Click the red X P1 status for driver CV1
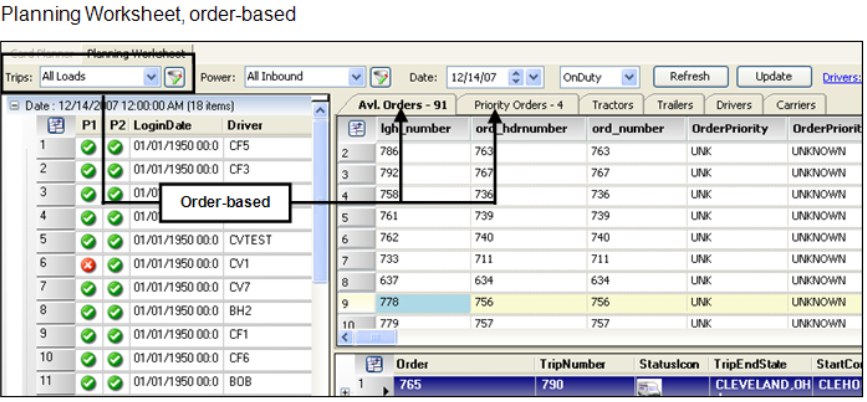 coord(88,265)
